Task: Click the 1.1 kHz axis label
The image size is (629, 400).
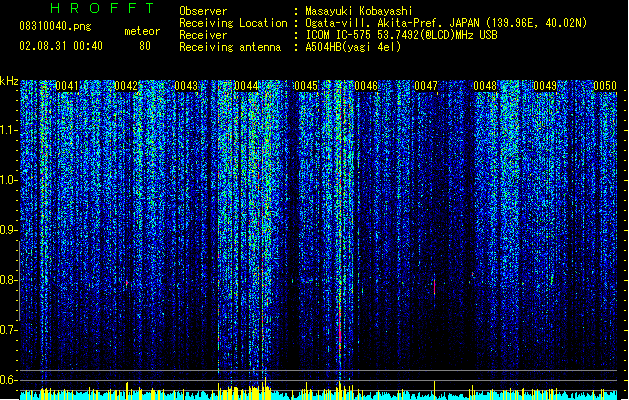Action: [8, 130]
